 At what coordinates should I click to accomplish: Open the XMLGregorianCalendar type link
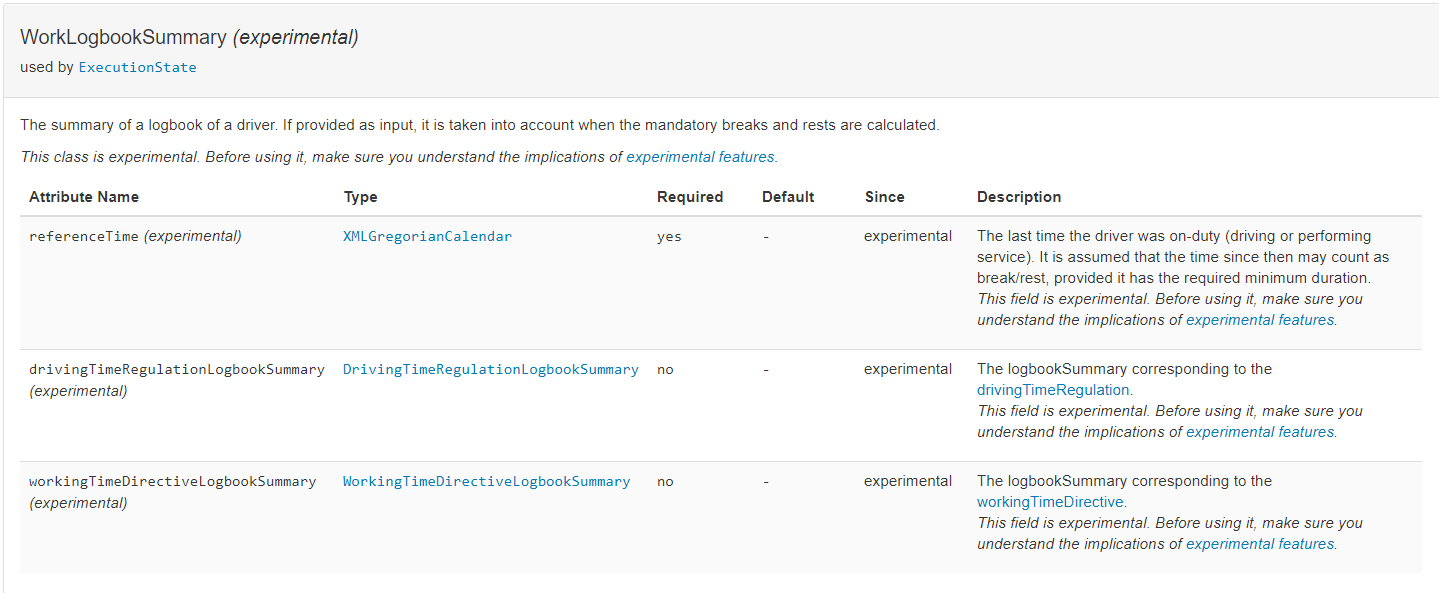click(x=427, y=237)
